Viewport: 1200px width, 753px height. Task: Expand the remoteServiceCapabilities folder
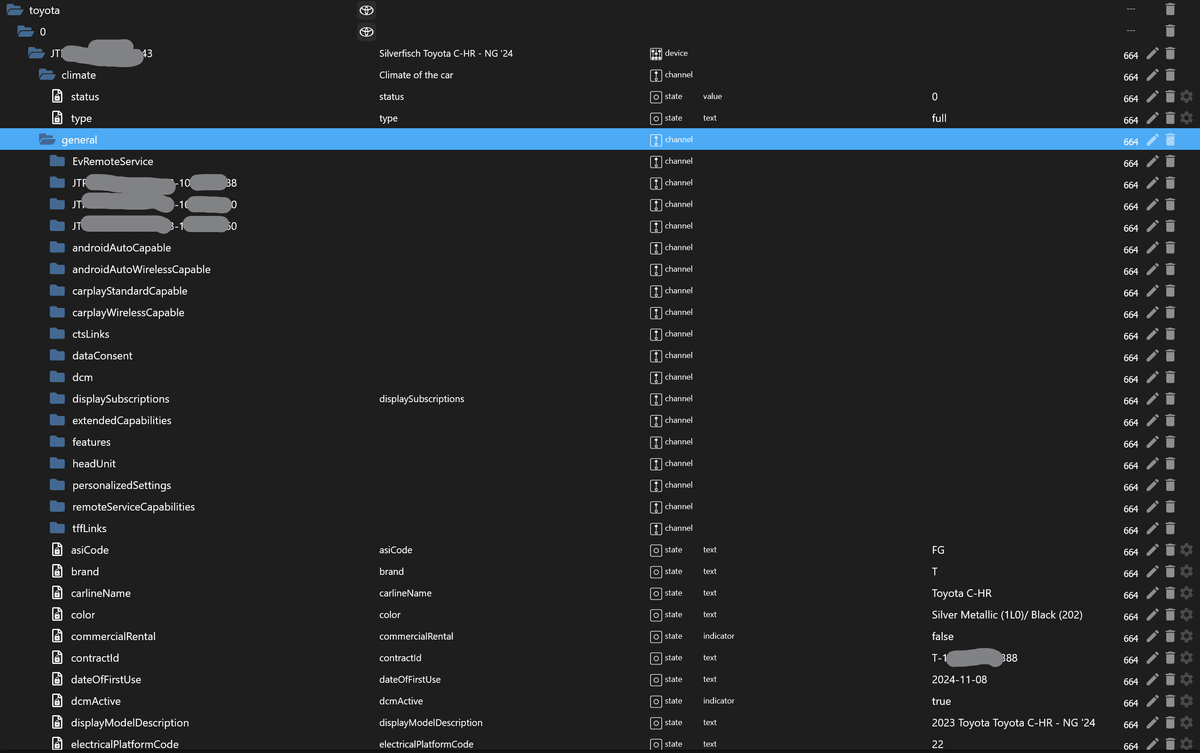[x=57, y=507]
